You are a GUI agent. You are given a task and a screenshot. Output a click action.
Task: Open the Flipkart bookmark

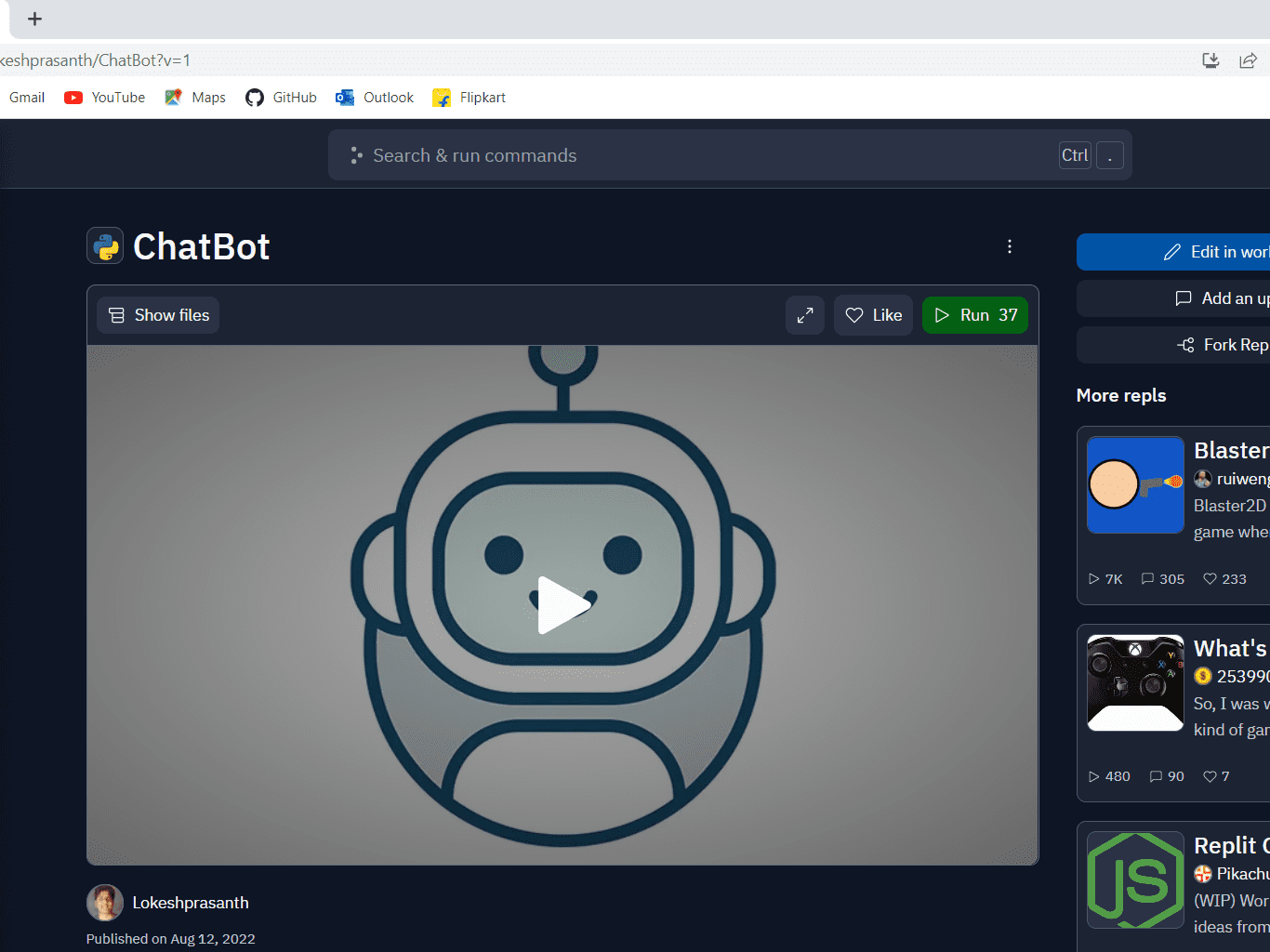pos(470,98)
